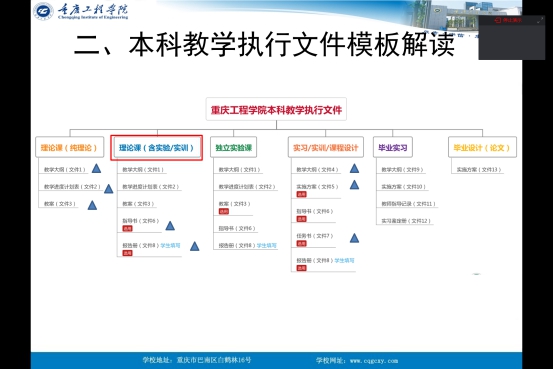The image size is (553, 369).
Task: Click 实施方案(文件13) under 毕业设计(论文)
Action: point(479,170)
